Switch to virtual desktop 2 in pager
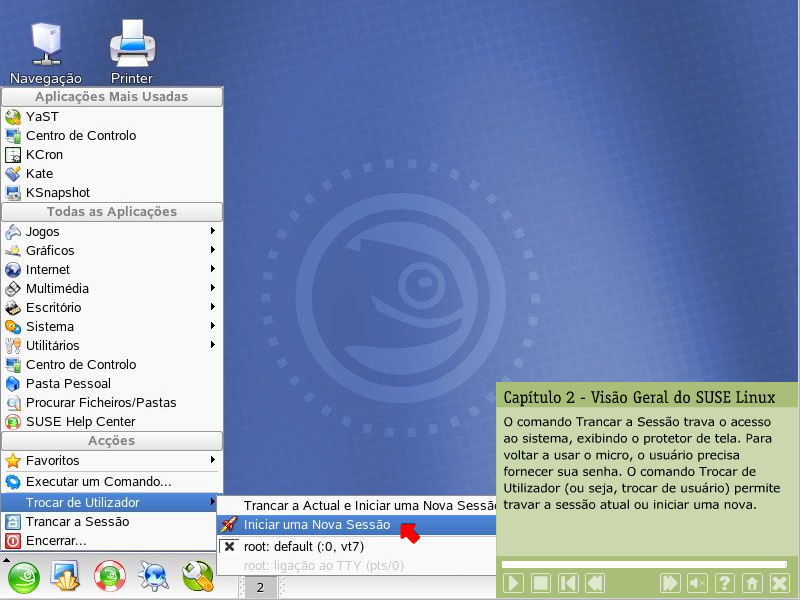Viewport: 800px width, 600px height. tap(260, 587)
